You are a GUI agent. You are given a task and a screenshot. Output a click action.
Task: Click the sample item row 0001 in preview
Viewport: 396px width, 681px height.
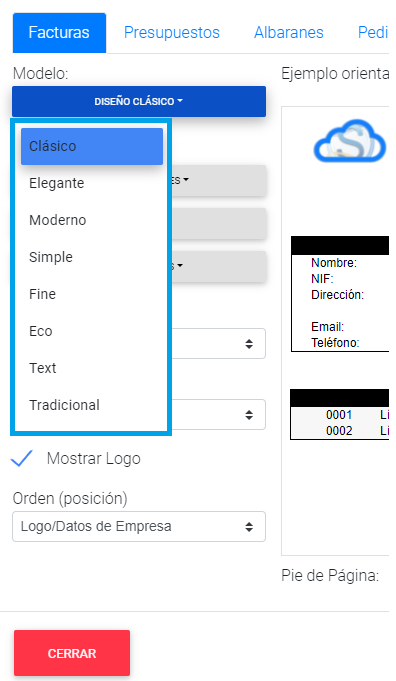pos(340,415)
